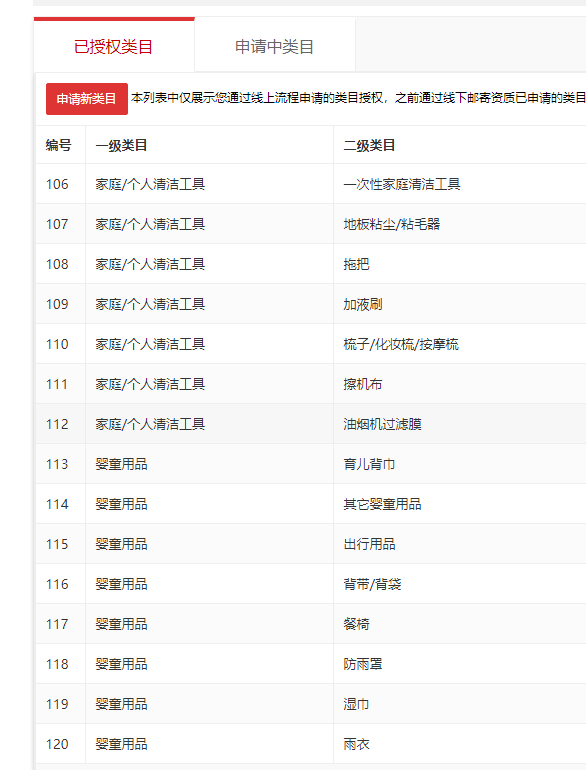Select the 拖把 entry in row 108
This screenshot has height=770, width=586.
(x=356, y=264)
